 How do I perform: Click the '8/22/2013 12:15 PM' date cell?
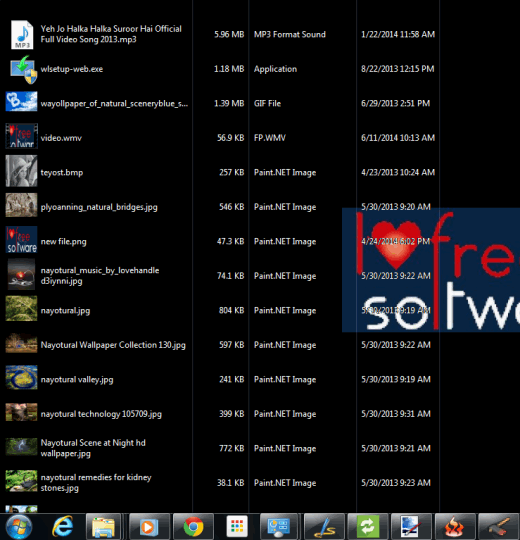pos(397,69)
